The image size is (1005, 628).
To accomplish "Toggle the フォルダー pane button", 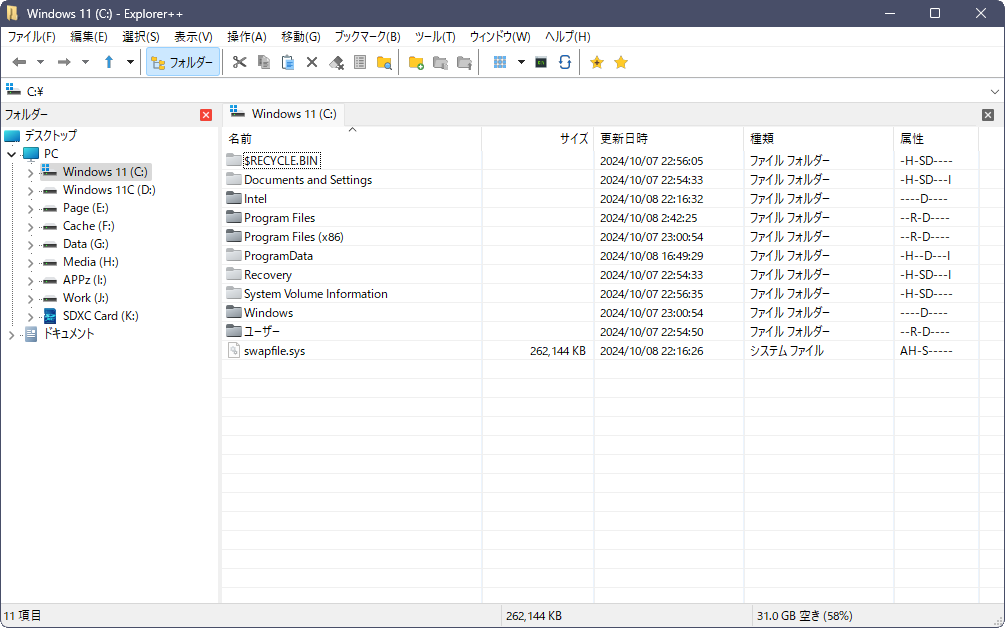I will pyautogui.click(x=183, y=62).
